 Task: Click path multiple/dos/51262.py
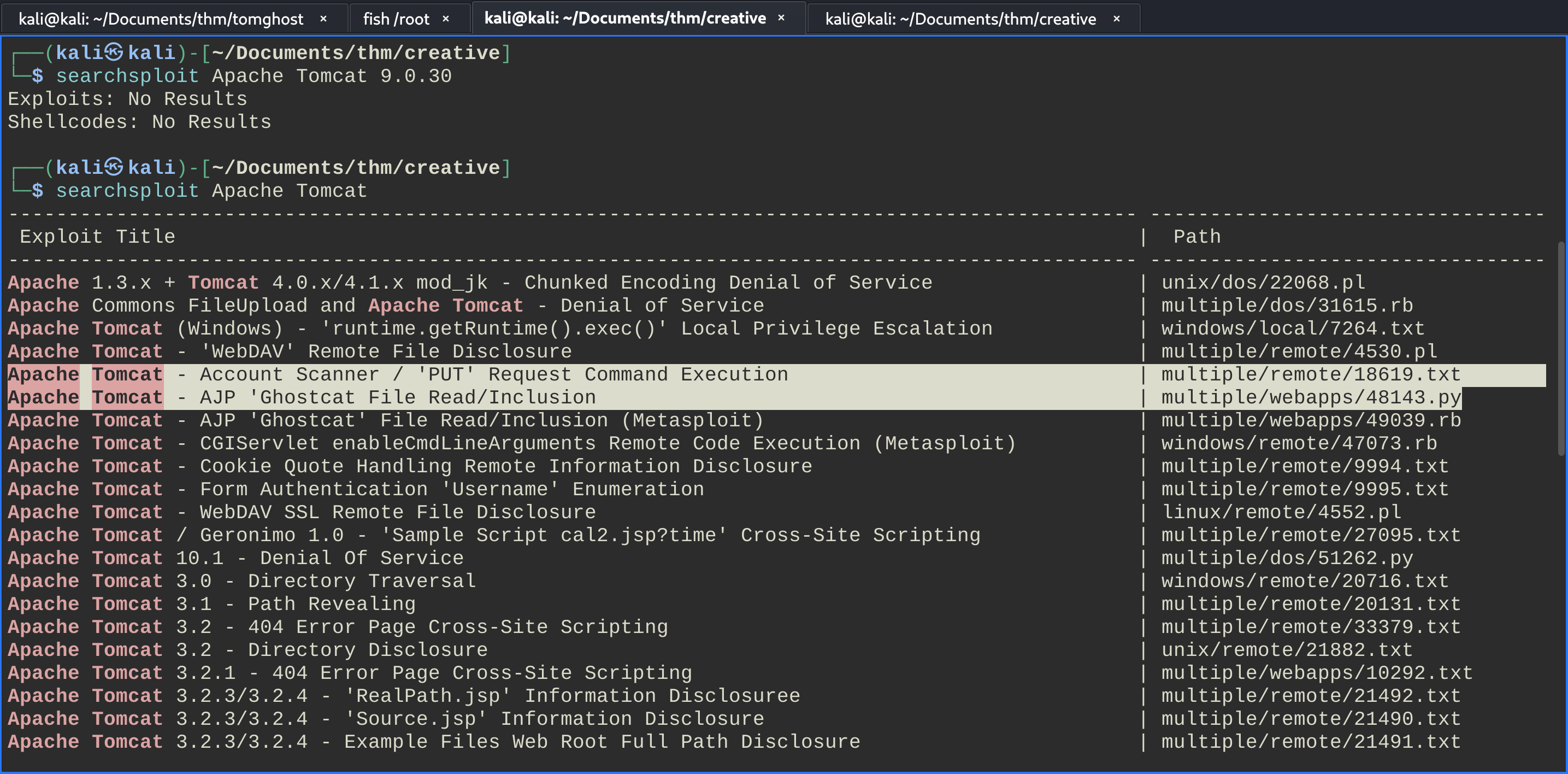click(x=1287, y=558)
